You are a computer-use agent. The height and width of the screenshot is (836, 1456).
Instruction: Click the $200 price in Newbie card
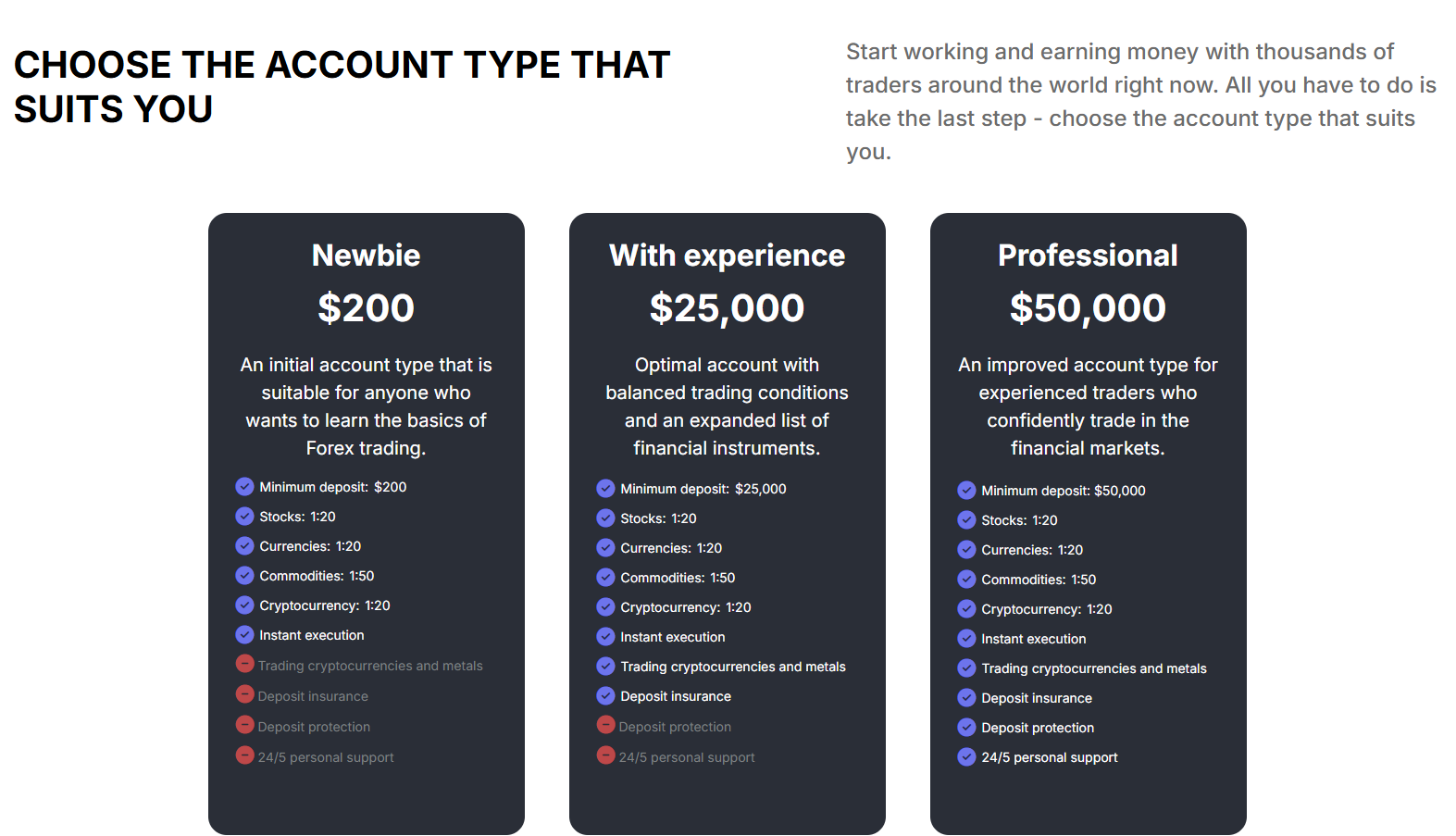point(366,308)
